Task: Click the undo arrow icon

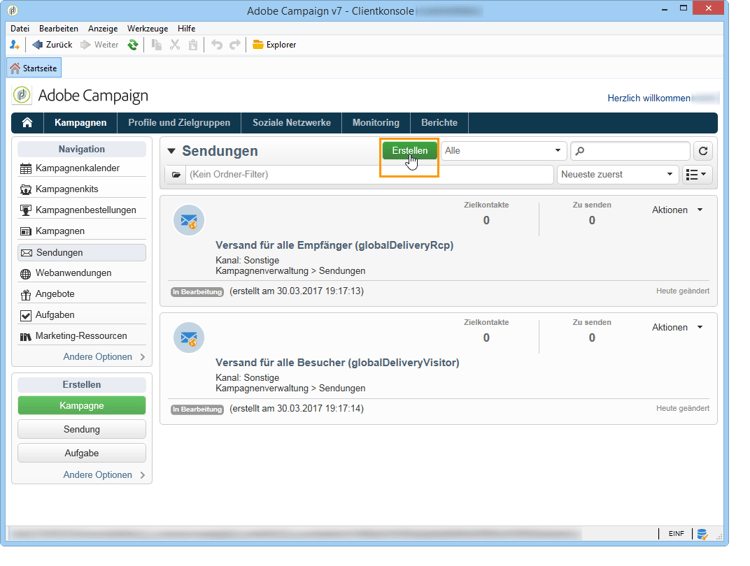Action: tap(217, 44)
